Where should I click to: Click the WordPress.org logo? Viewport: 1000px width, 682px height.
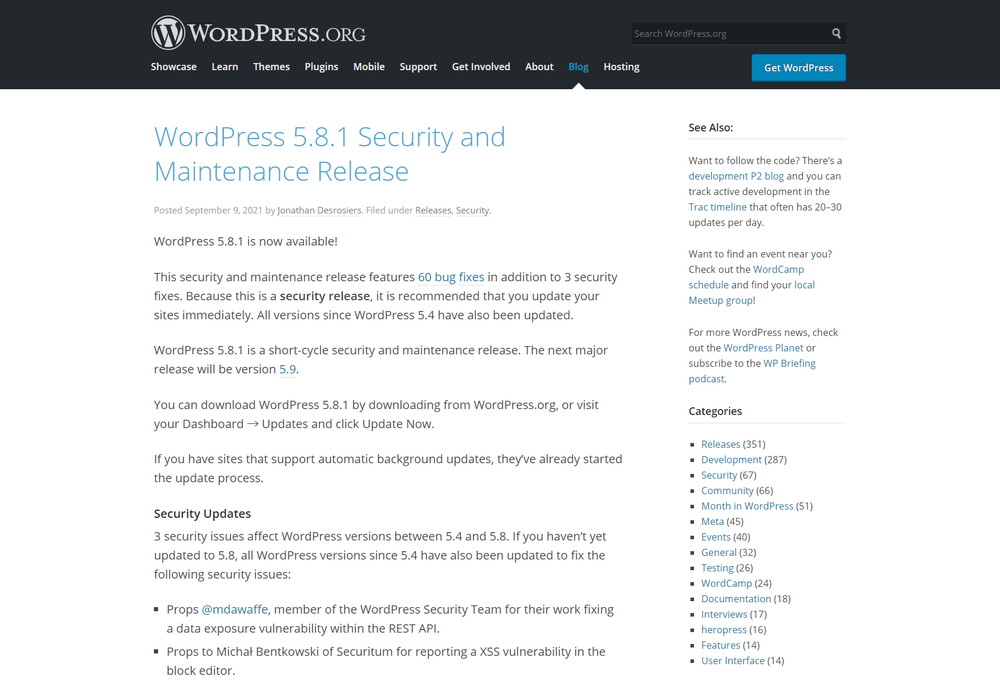258,33
